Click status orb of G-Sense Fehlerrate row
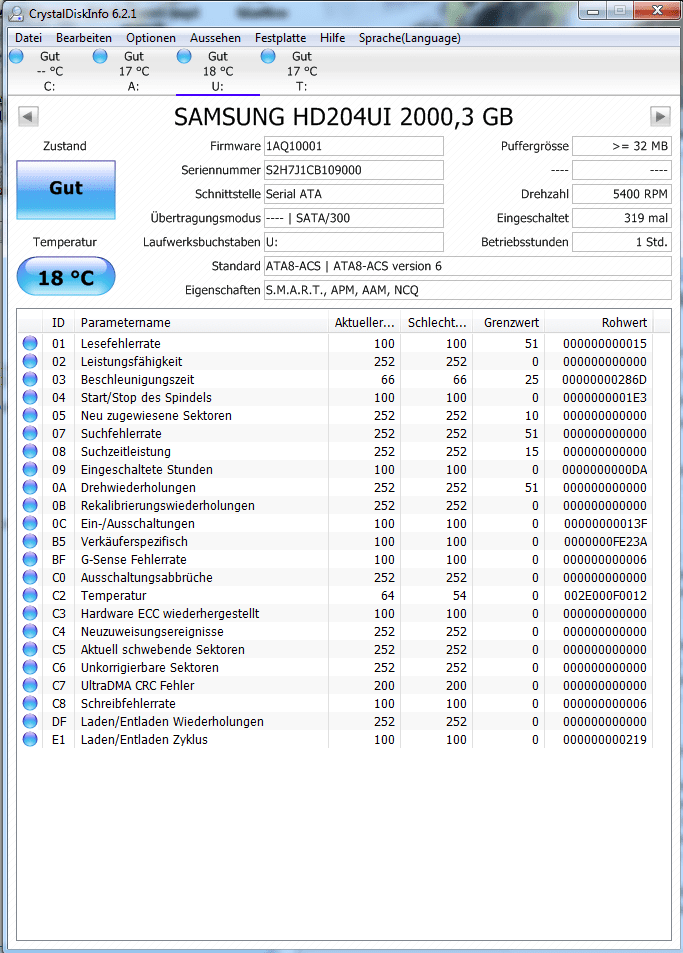Viewport: 683px width, 953px height. click(30, 559)
